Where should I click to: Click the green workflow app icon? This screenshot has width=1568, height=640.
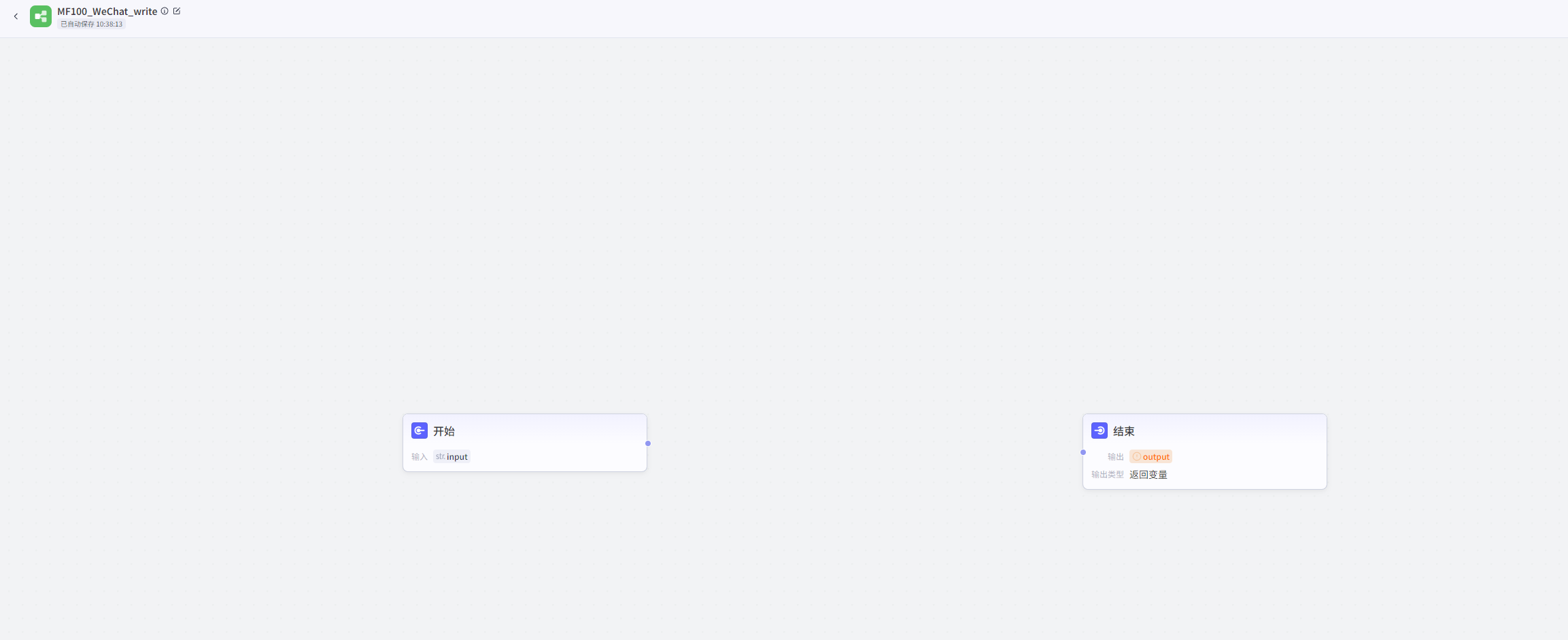point(41,16)
